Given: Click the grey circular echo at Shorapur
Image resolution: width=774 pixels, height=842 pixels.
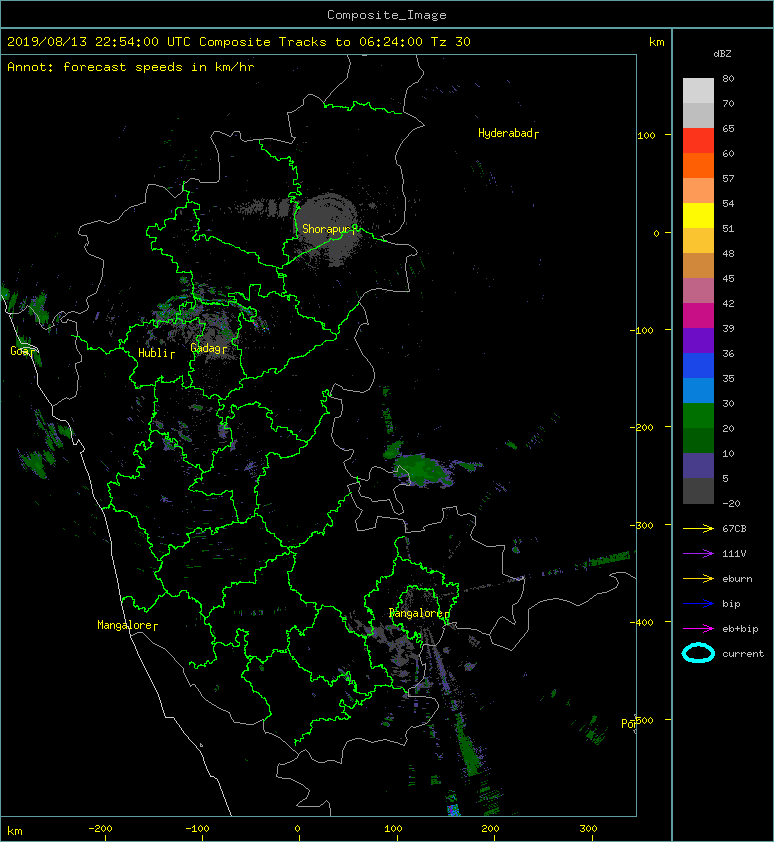Looking at the screenshot, I should tap(328, 230).
